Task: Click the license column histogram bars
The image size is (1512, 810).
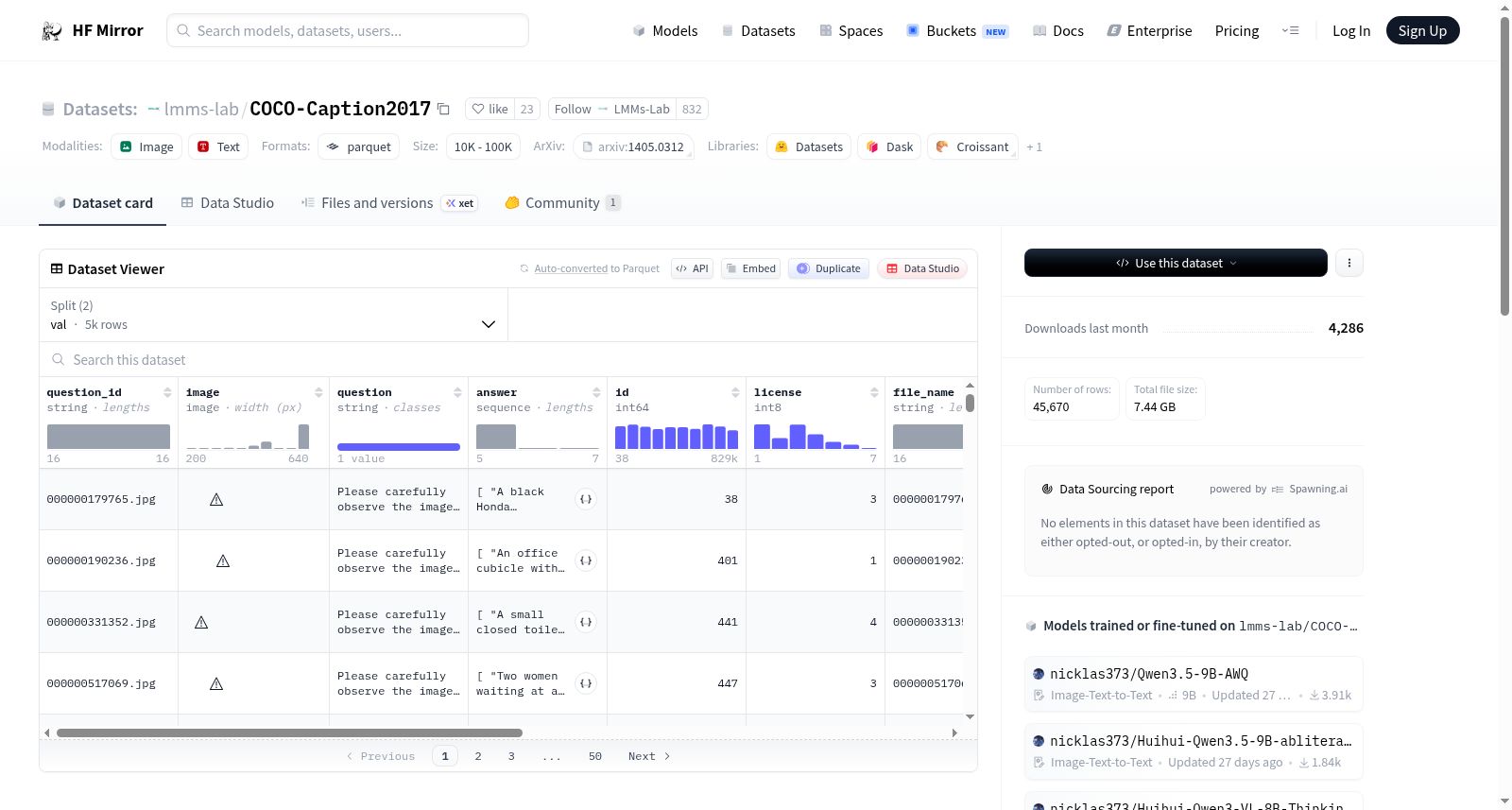Action: 816,437
